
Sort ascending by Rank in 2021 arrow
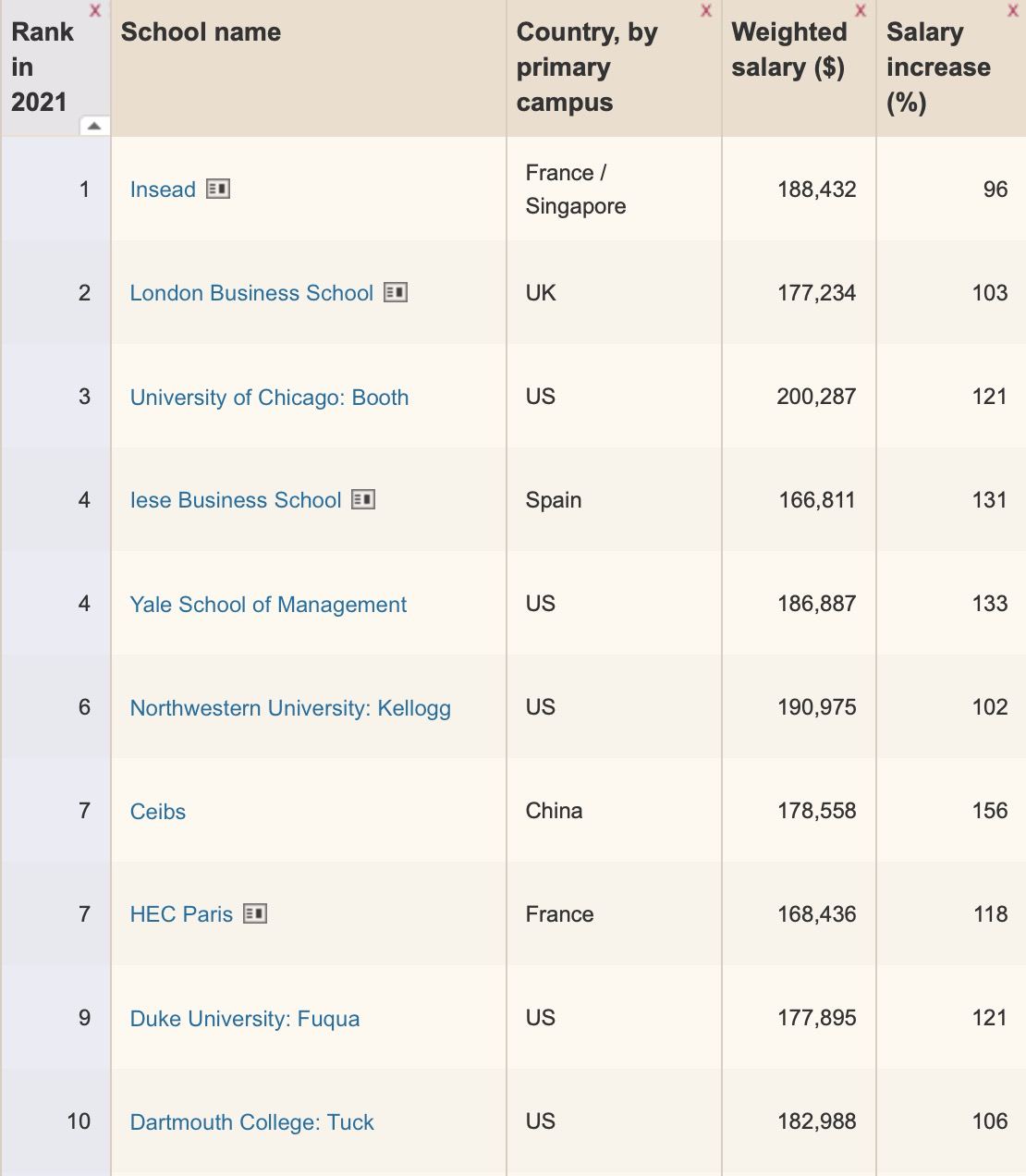[x=94, y=126]
